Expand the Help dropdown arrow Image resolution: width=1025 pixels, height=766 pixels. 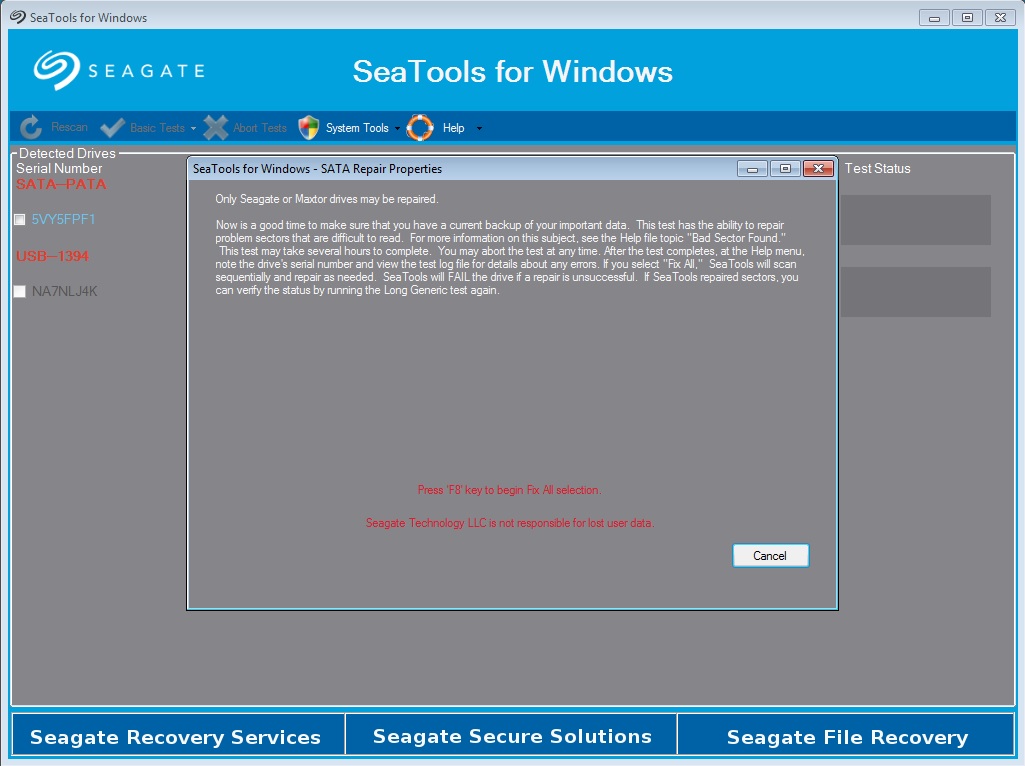[x=479, y=129]
